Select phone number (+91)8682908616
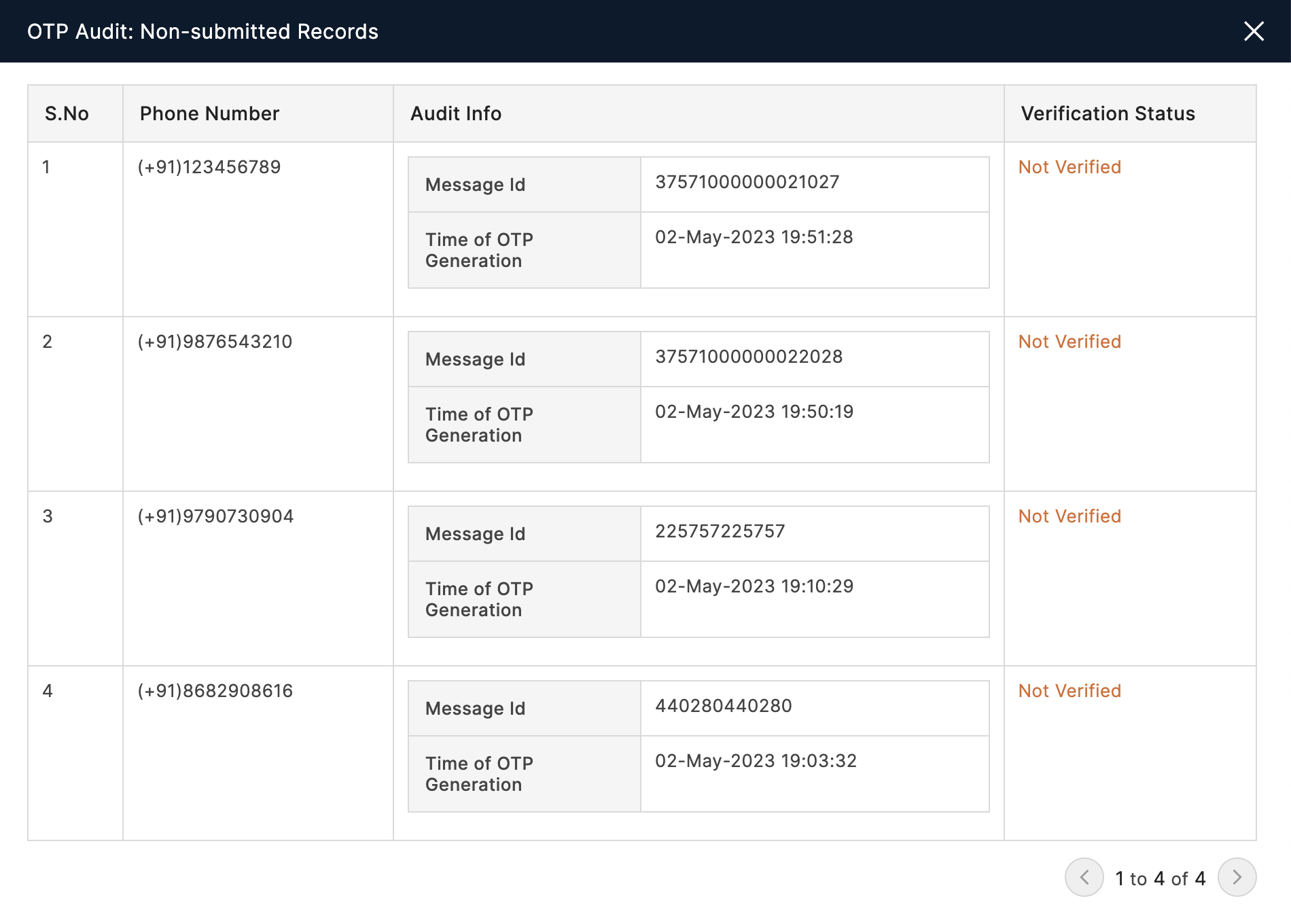Image resolution: width=1291 pixels, height=924 pixels. (x=215, y=691)
